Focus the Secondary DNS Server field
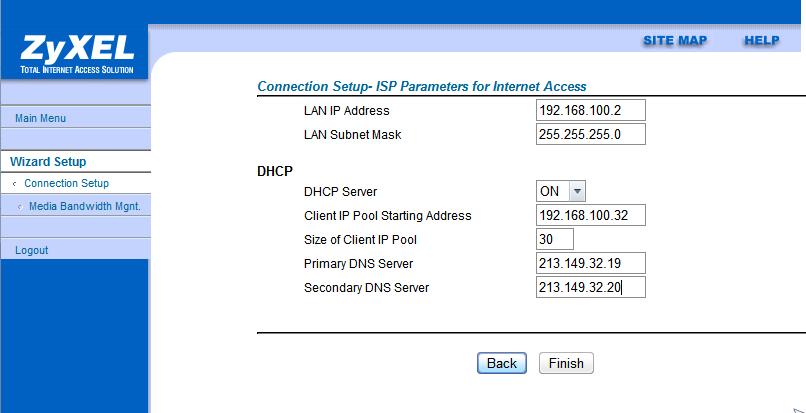This screenshot has height=413, width=806. (590, 287)
